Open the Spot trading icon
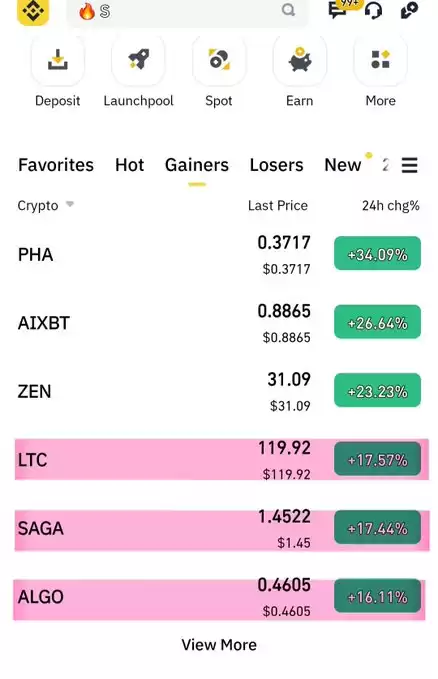Image resolution: width=438 pixels, height=679 pixels. point(219,60)
